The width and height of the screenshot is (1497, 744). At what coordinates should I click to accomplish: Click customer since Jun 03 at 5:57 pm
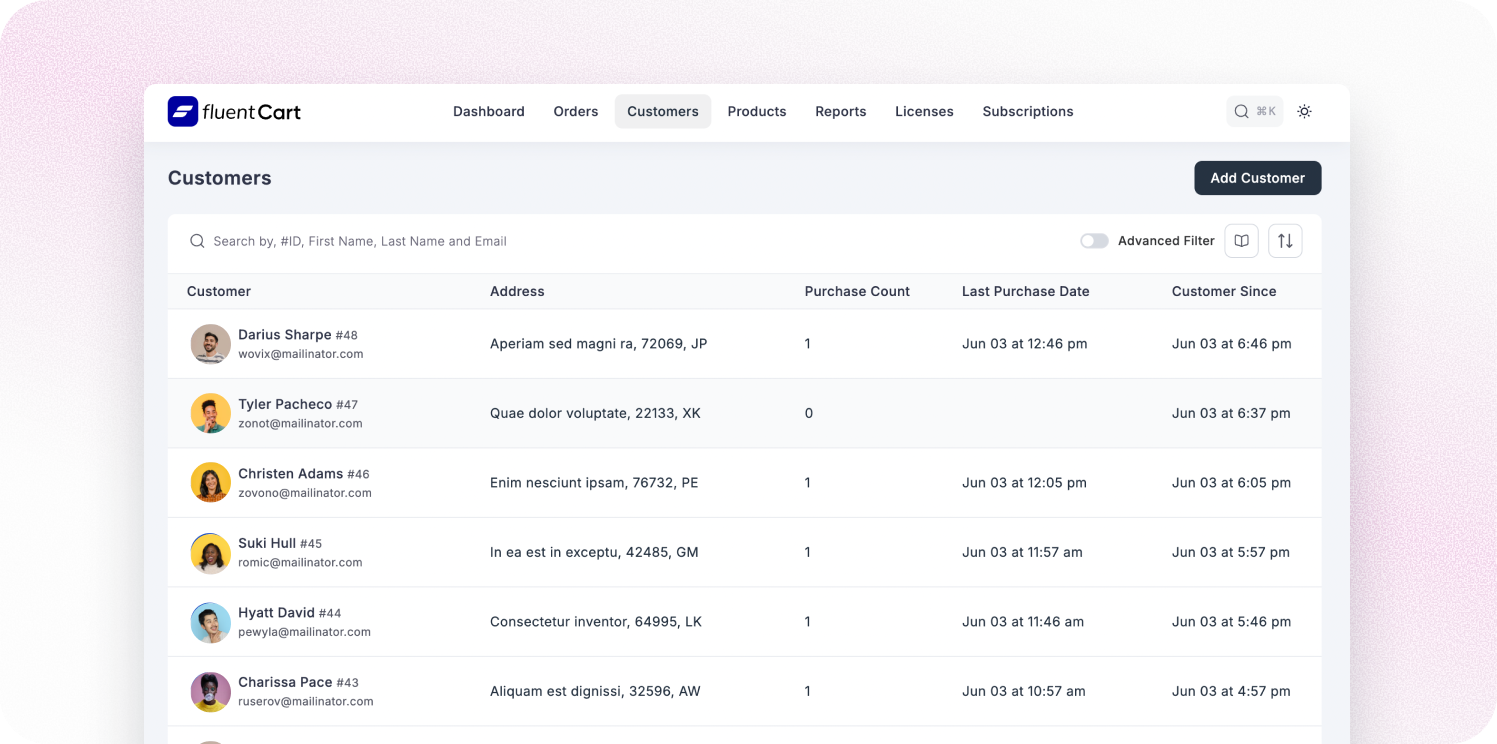coord(1231,552)
